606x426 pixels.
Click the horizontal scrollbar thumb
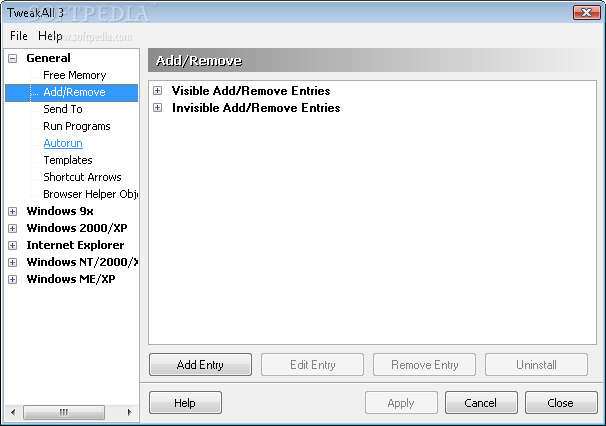pyautogui.click(x=64, y=412)
